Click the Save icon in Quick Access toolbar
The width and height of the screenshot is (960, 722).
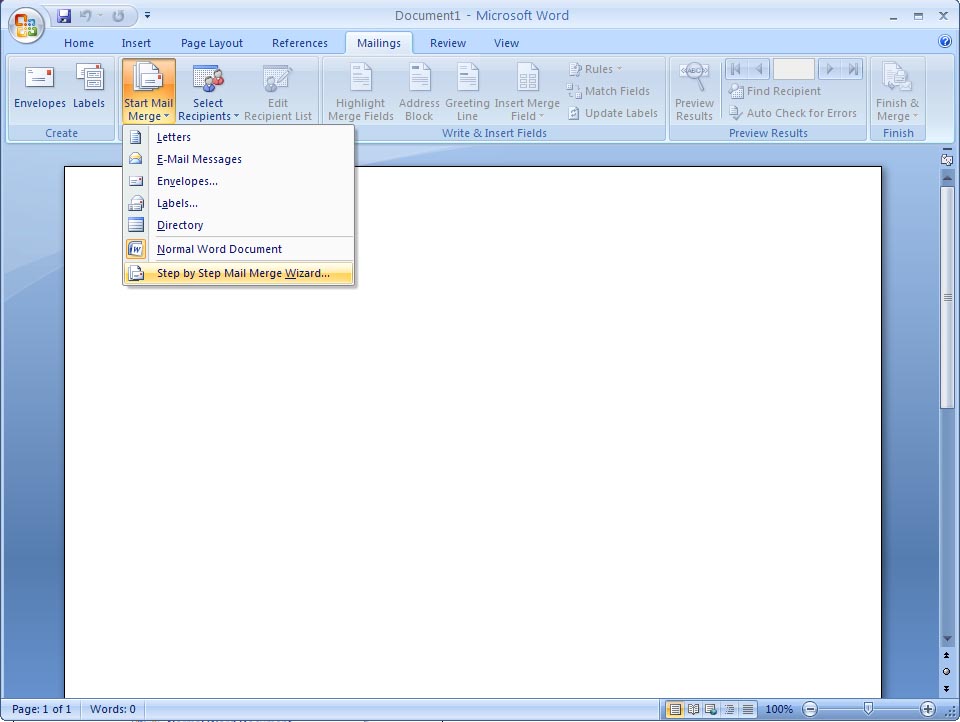tap(64, 16)
